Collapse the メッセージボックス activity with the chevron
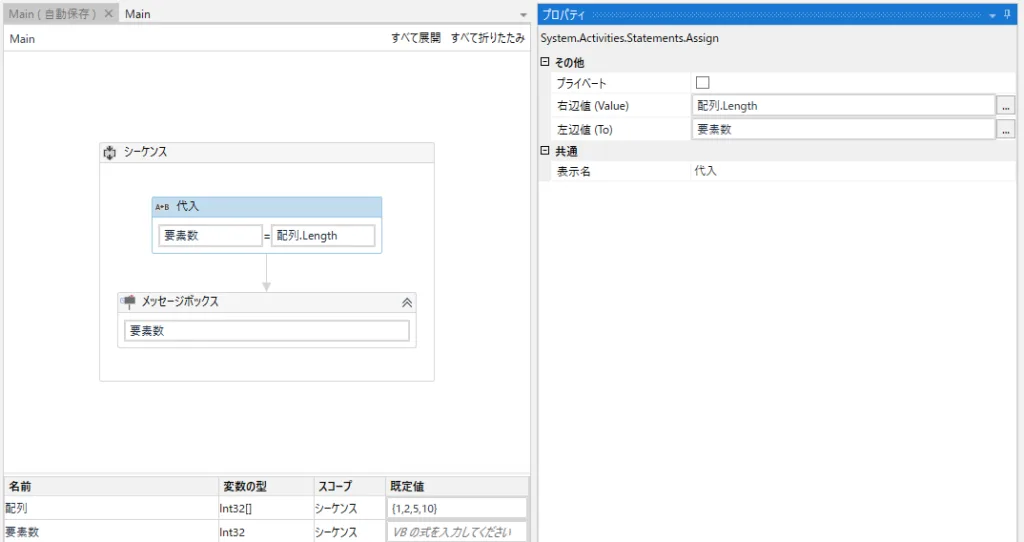This screenshot has height=542, width=1024. [x=406, y=302]
